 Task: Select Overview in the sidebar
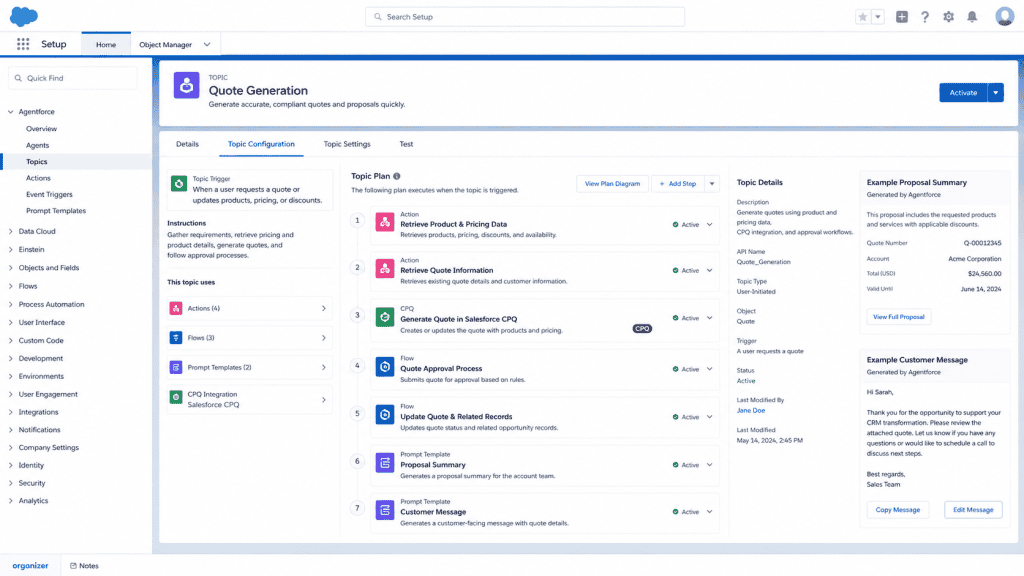41,129
